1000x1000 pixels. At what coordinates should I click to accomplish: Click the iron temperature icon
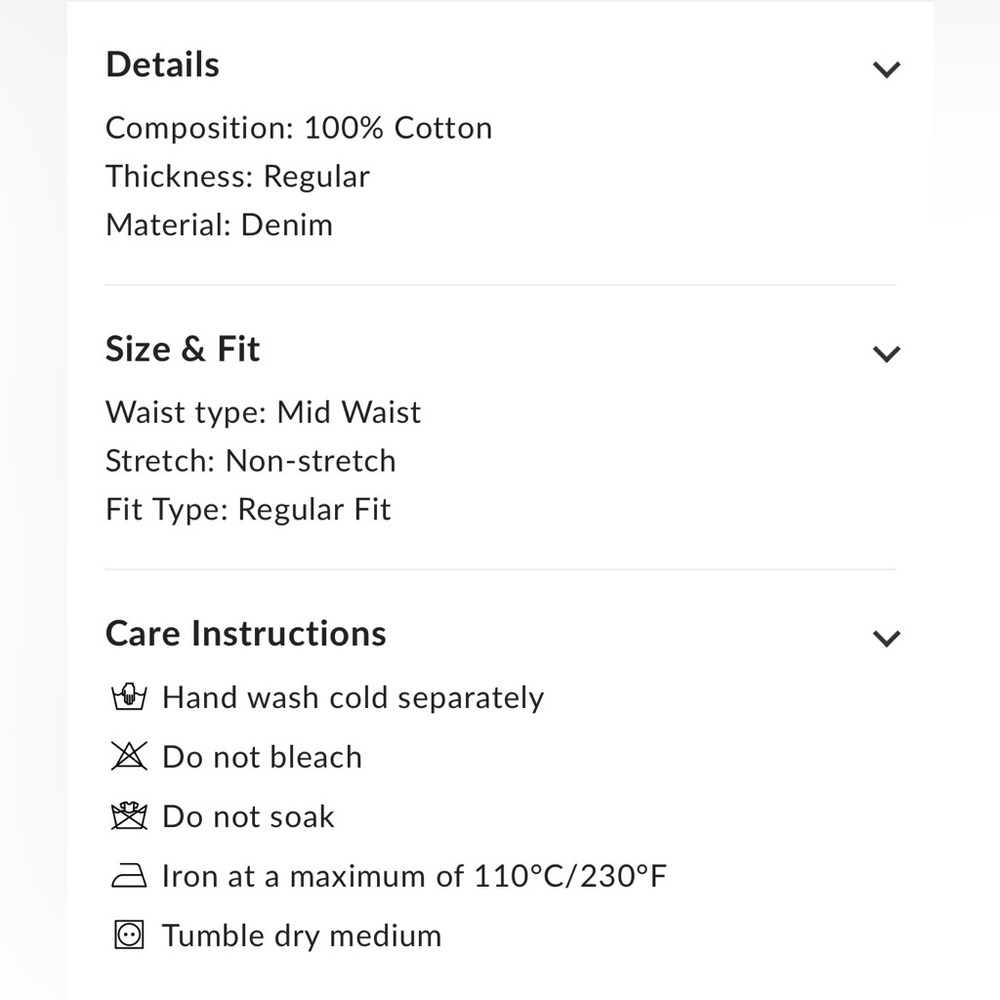129,875
